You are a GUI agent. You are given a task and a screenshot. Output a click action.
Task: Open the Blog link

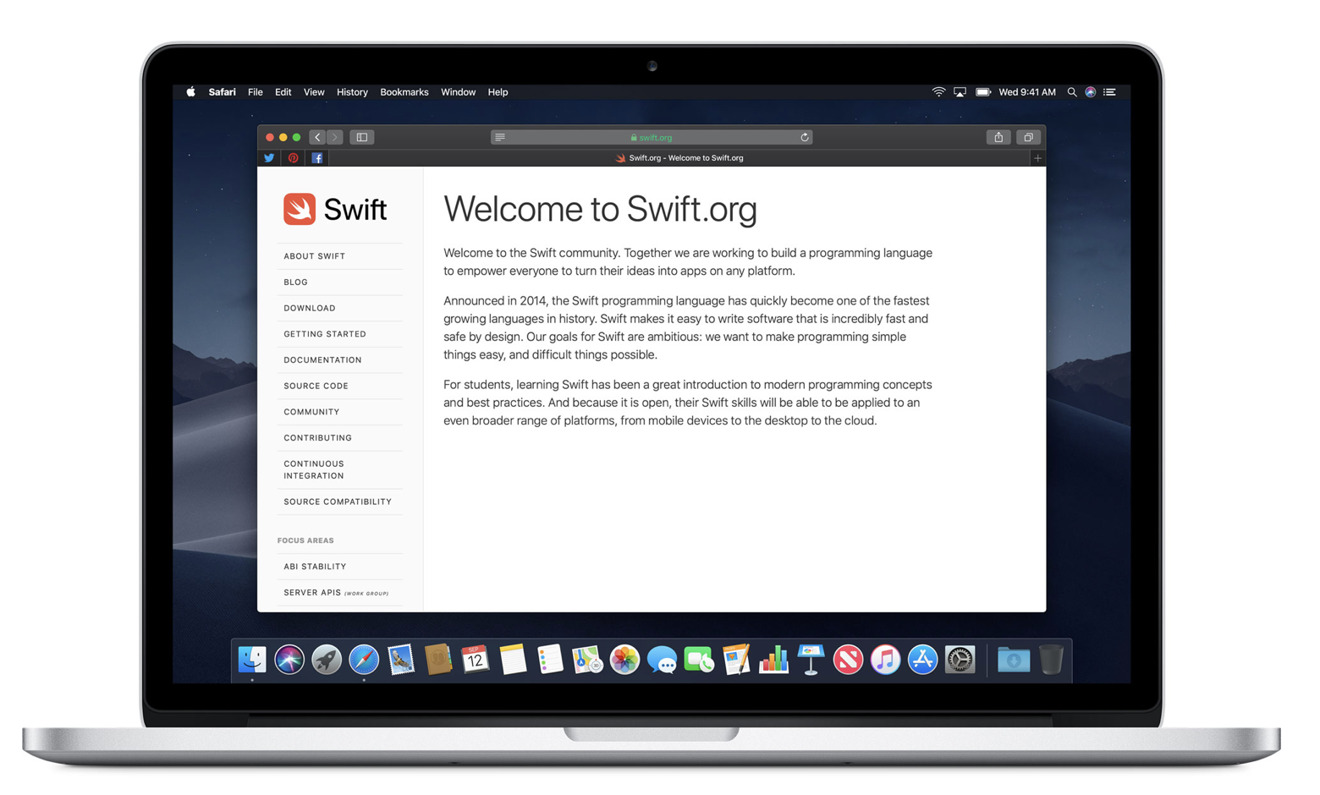[x=296, y=282]
